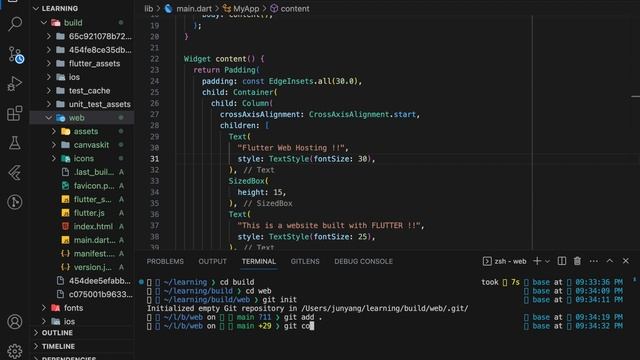Click the new terminal plus icon

[537, 261]
